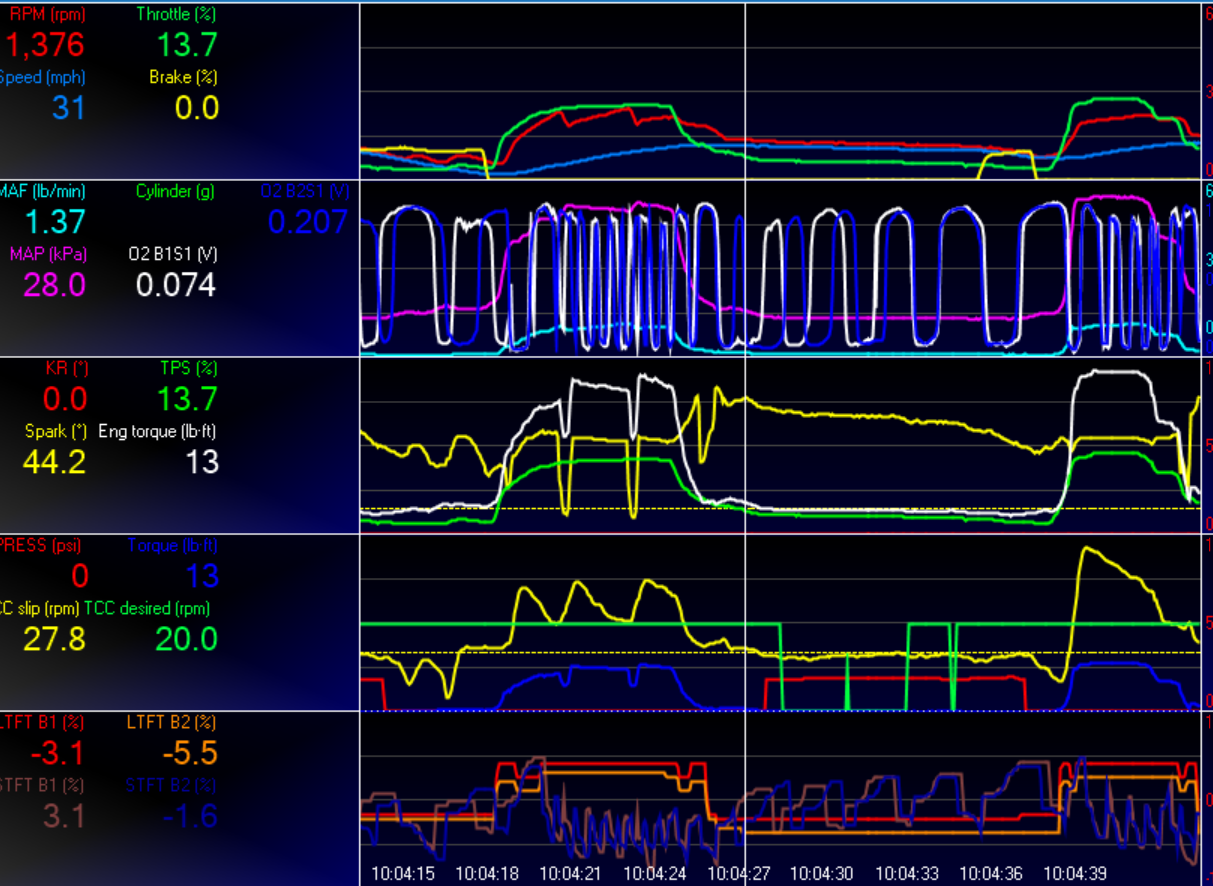Select the TPS (%) value 13.7
The image size is (1213, 886).
[187, 399]
